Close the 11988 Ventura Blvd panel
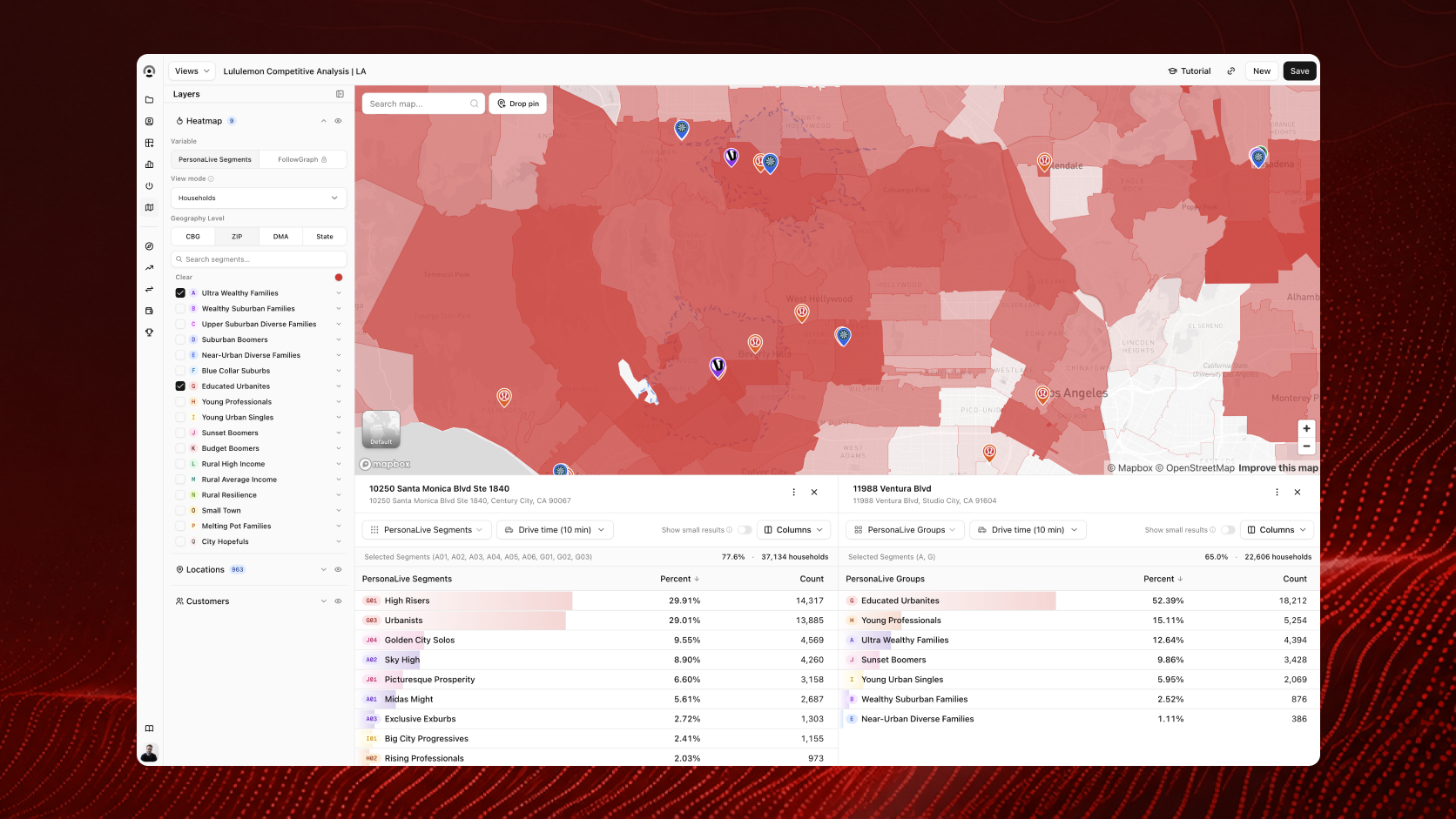 coord(1298,493)
